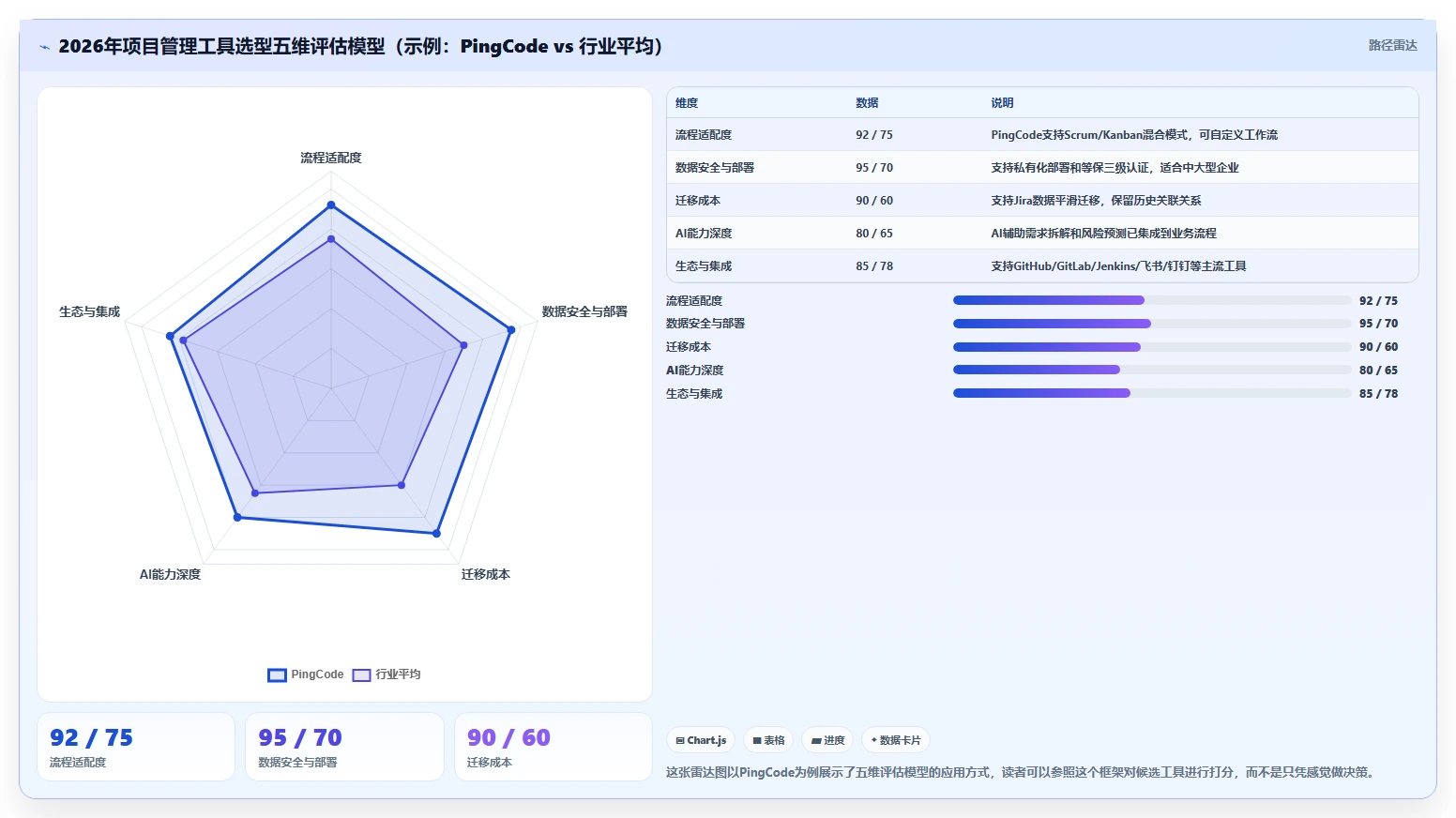Click the AI能力深度 progress bar
Screen dimensions: 1456x818
click(x=1152, y=370)
